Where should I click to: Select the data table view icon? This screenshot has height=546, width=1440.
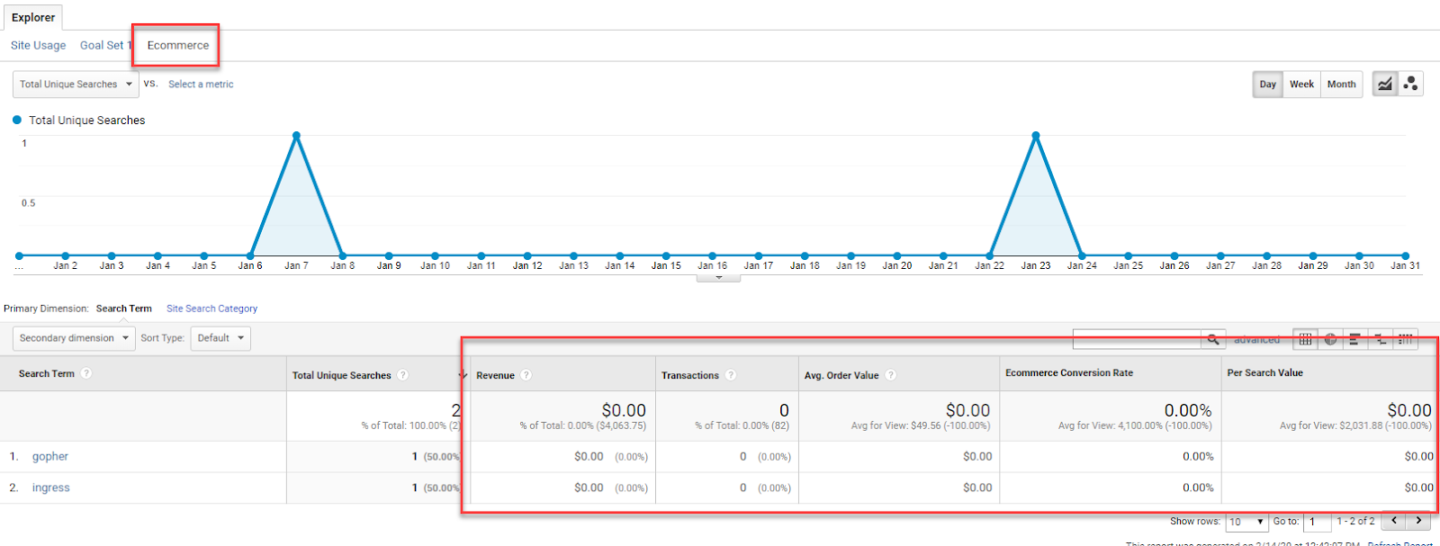pos(1305,339)
